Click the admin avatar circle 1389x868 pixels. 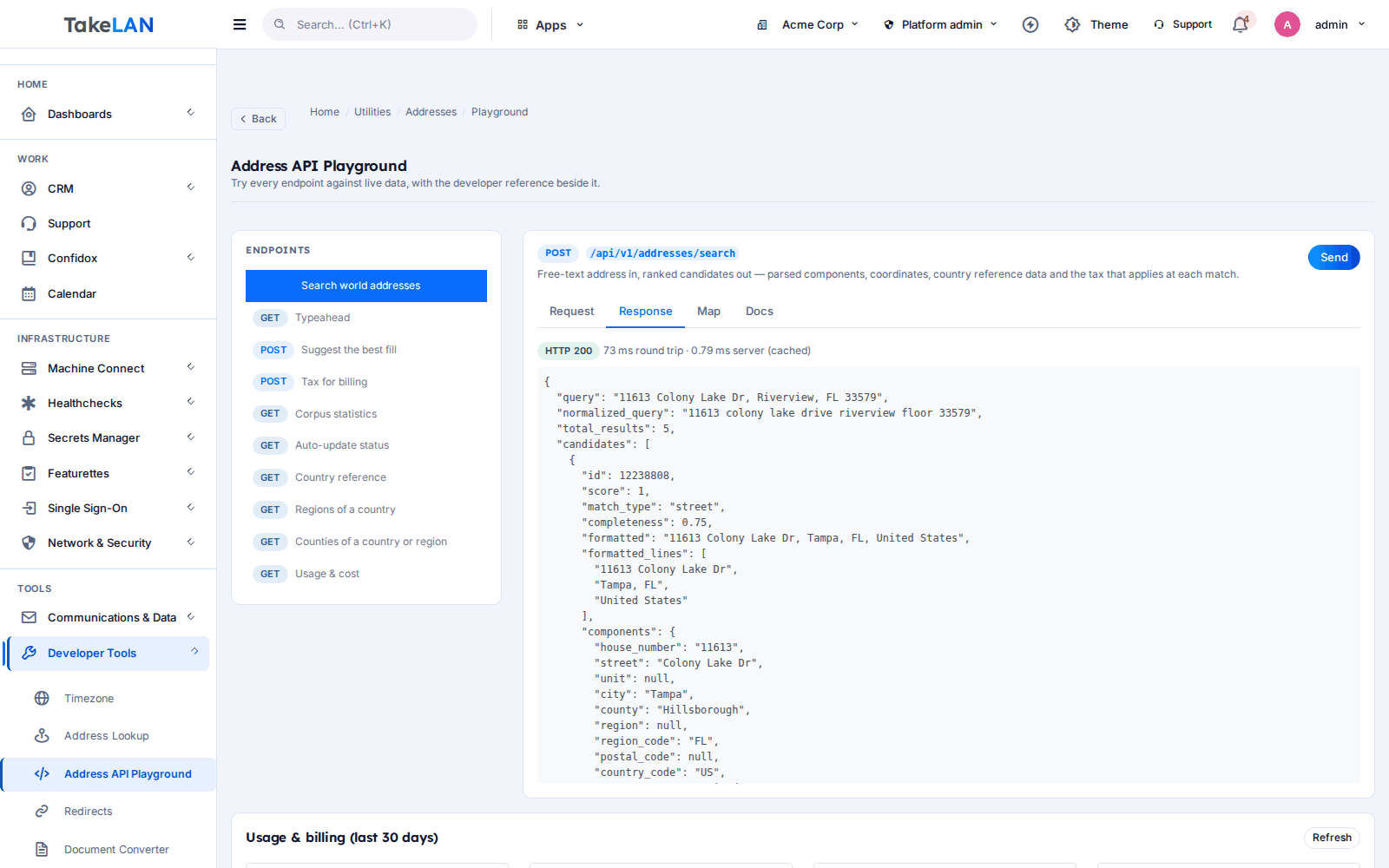pyautogui.click(x=1287, y=24)
